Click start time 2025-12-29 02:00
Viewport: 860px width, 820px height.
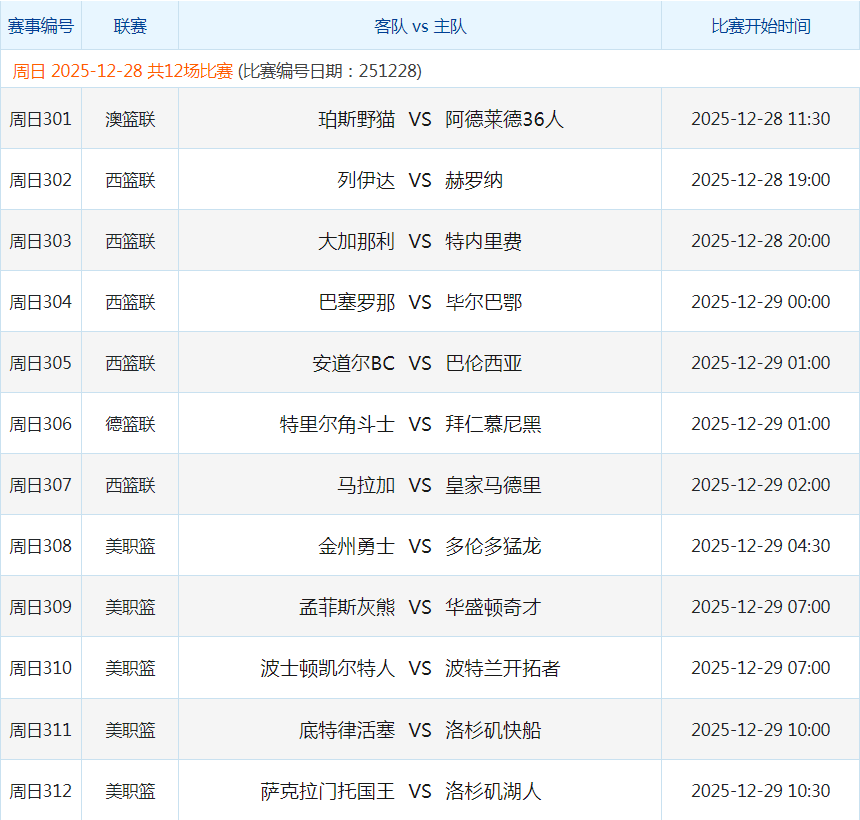761,484
